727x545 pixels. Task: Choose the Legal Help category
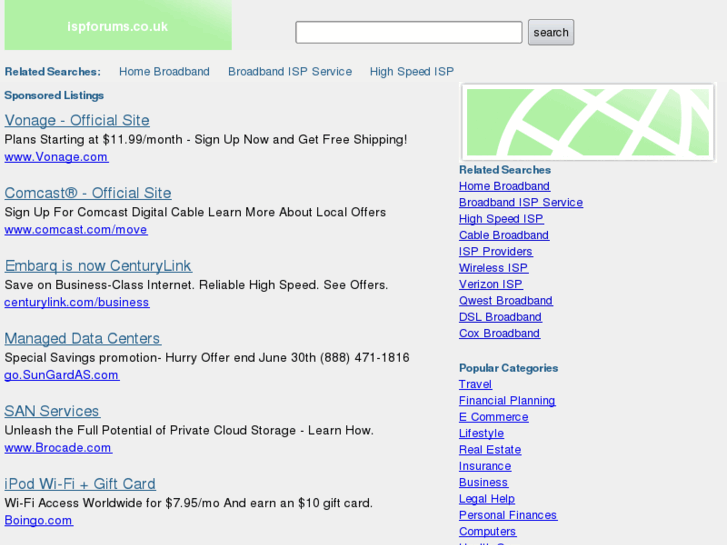point(487,499)
